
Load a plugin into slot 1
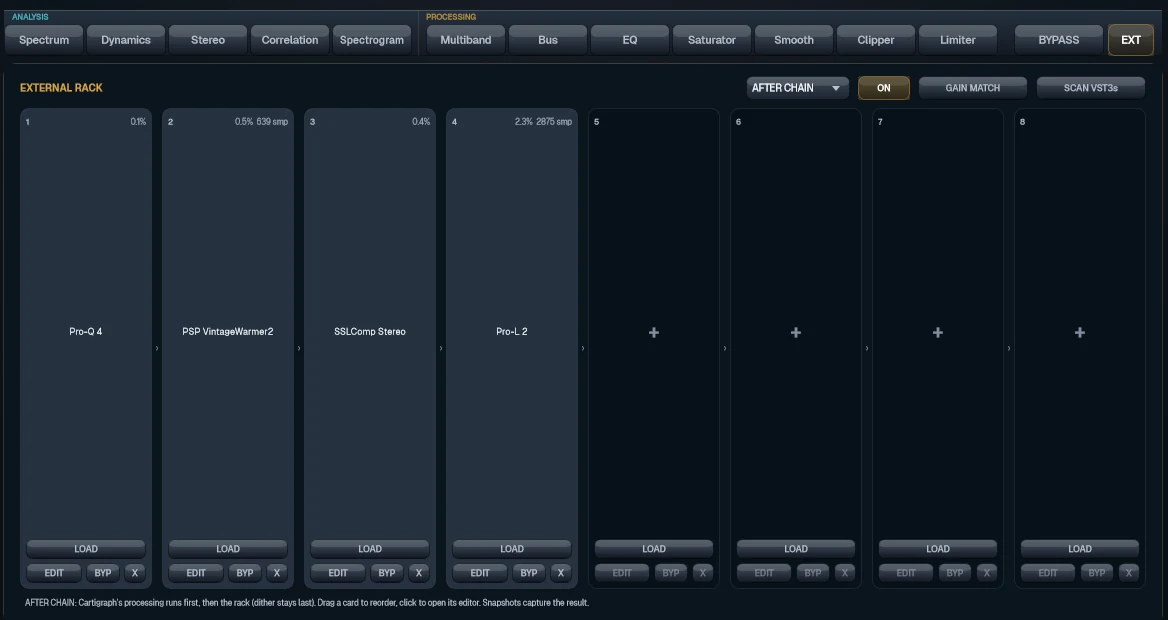tap(86, 549)
